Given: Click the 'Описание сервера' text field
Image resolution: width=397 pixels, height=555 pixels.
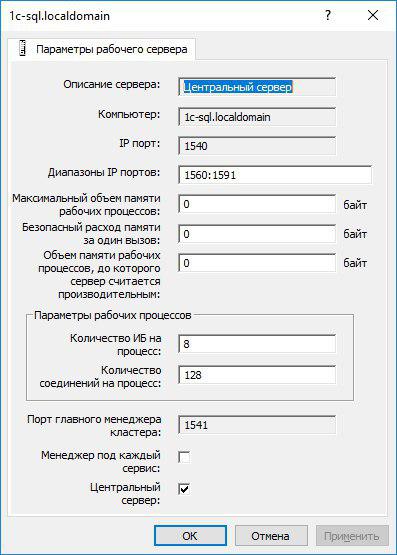Looking at the screenshot, I should pos(257,87).
